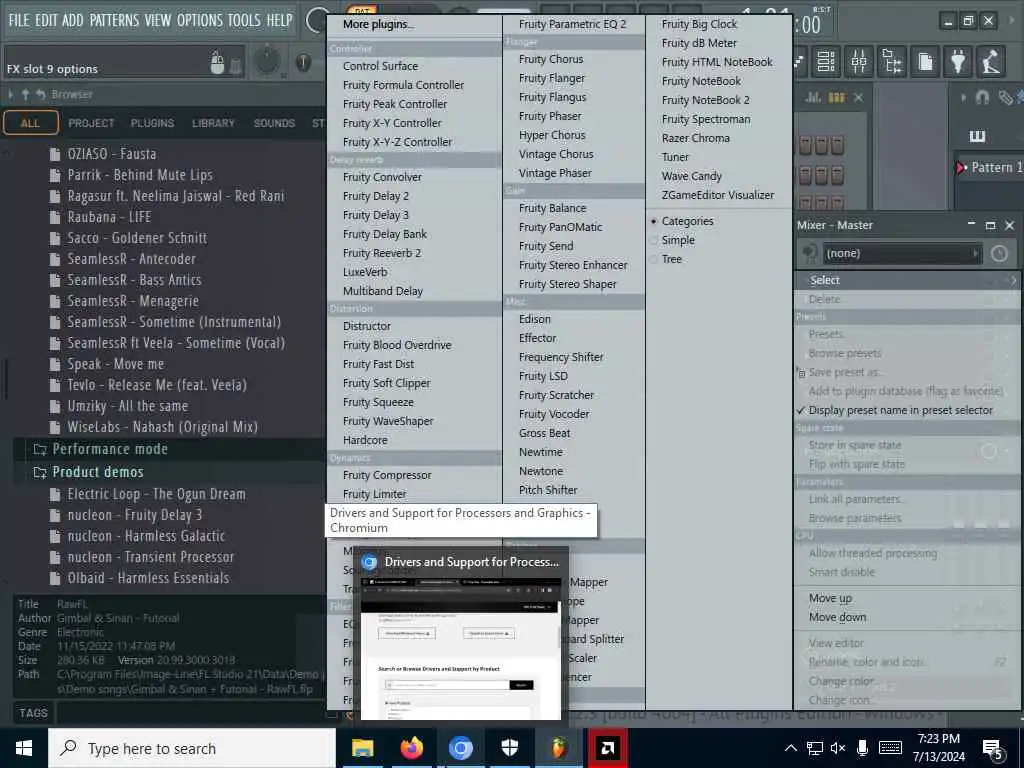The width and height of the screenshot is (1024, 768).
Task: Choose Gross Beat from Misc plugins
Action: (545, 433)
